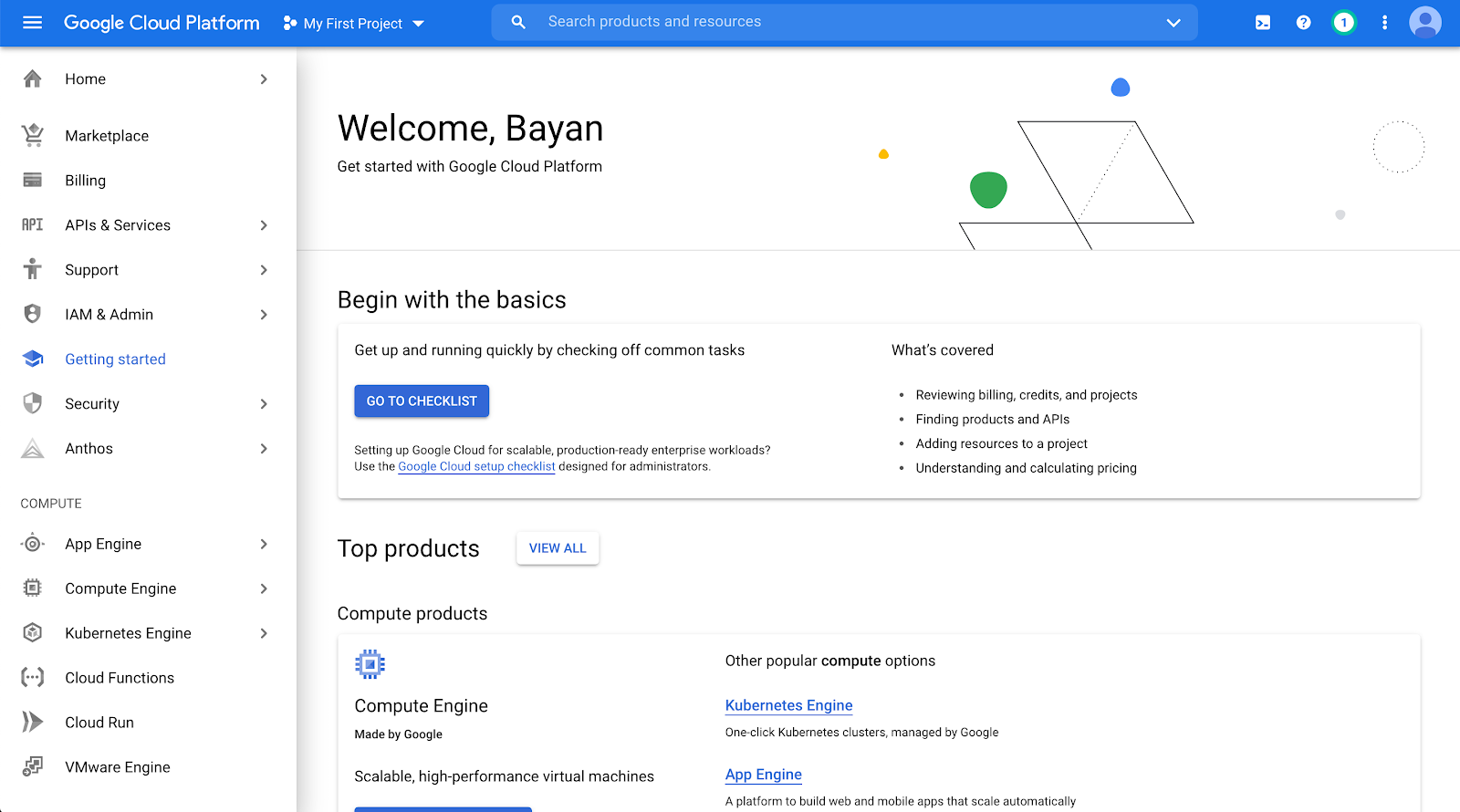The image size is (1460, 812).
Task: Click the search magnifier icon
Action: point(518,22)
